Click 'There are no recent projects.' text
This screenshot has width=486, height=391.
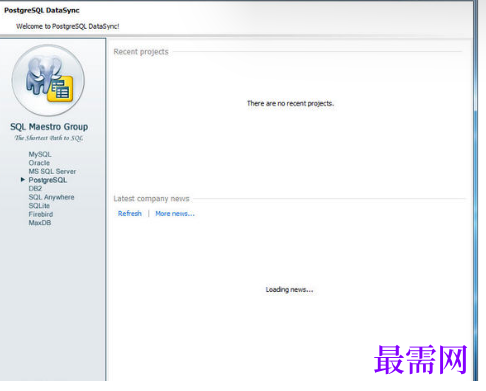[x=290, y=104]
